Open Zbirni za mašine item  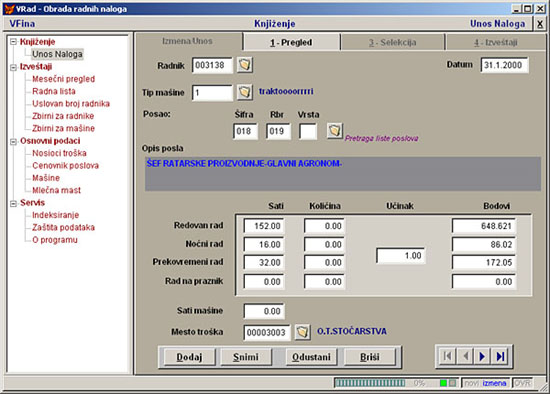(63, 128)
